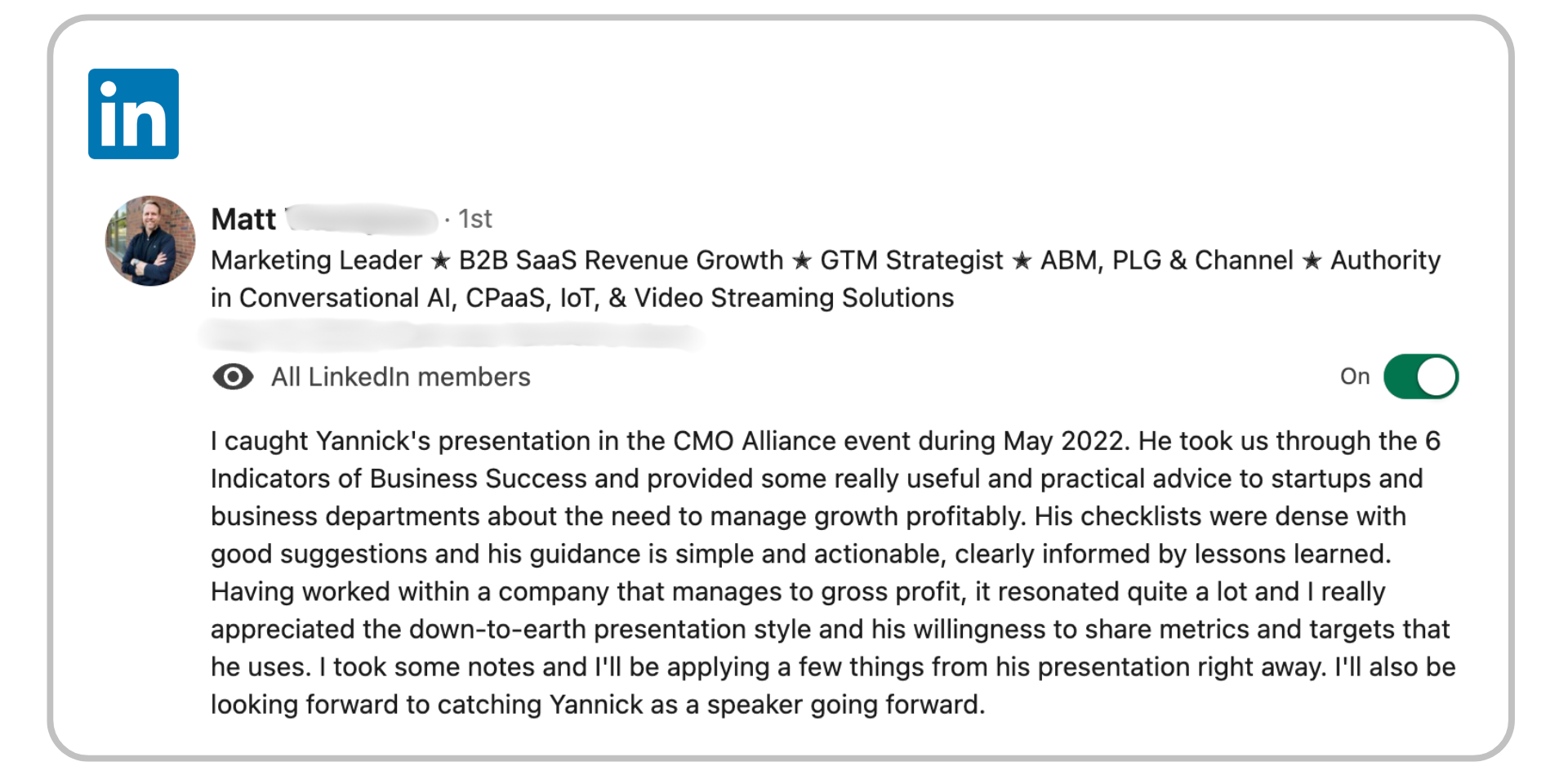Open Matt's round profile photo
This screenshot has width=1568, height=775.
(150, 241)
